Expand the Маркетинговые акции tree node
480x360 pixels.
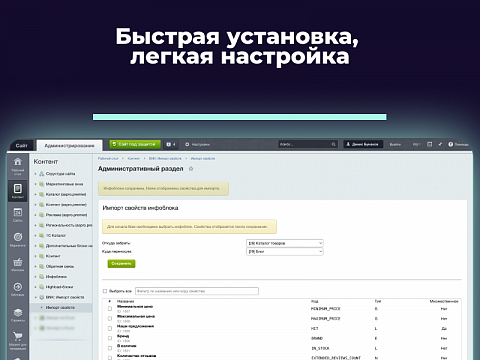[35, 184]
